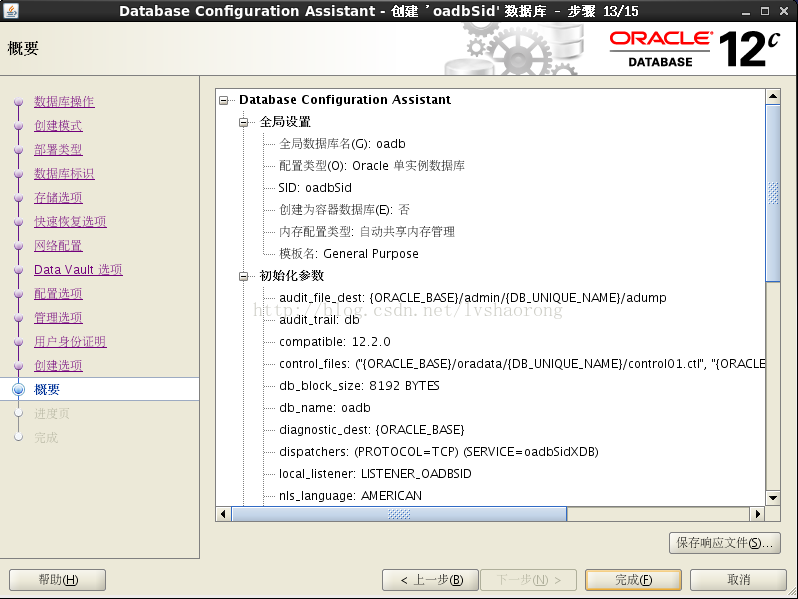Jump to the 数据库标识 step
The width and height of the screenshot is (798, 599).
[x=64, y=174]
